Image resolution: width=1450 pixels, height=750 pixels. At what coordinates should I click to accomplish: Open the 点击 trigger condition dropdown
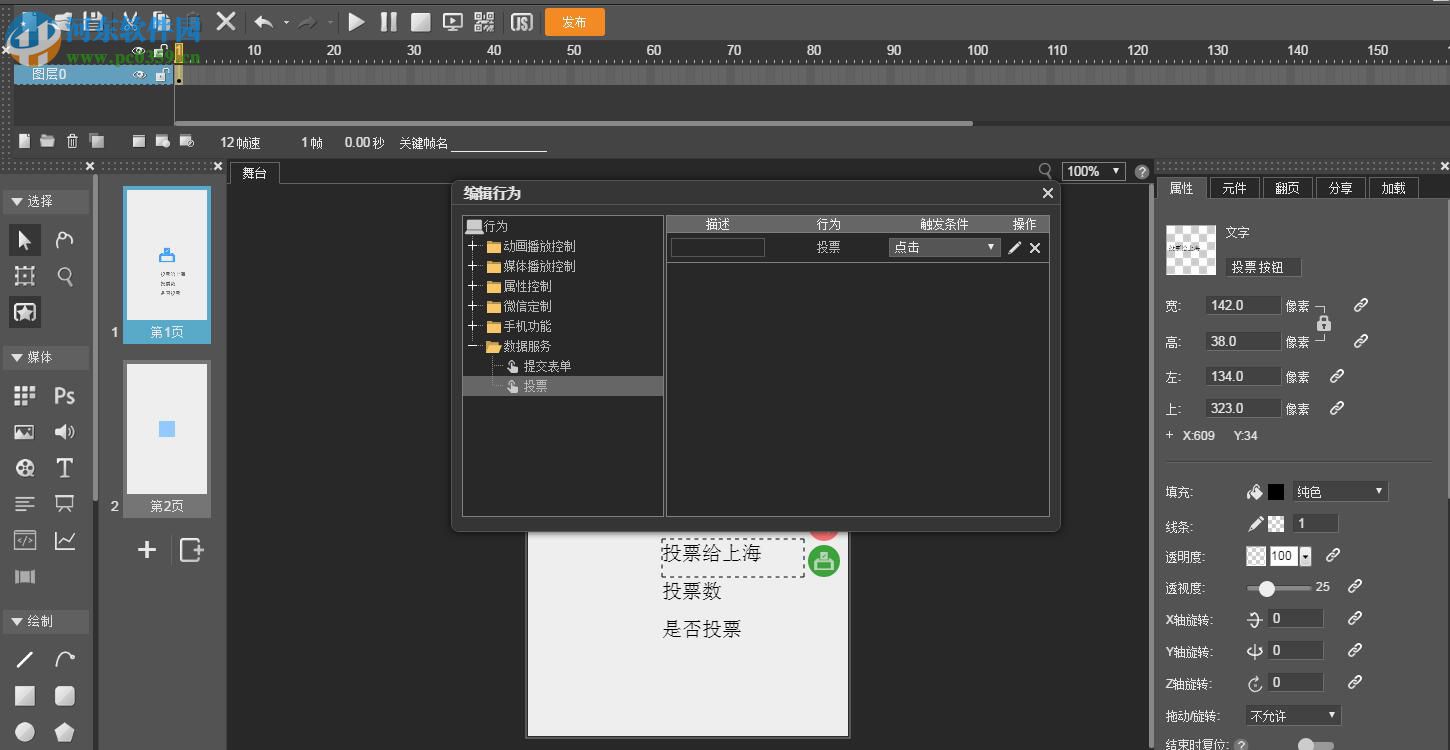pyautogui.click(x=943, y=247)
